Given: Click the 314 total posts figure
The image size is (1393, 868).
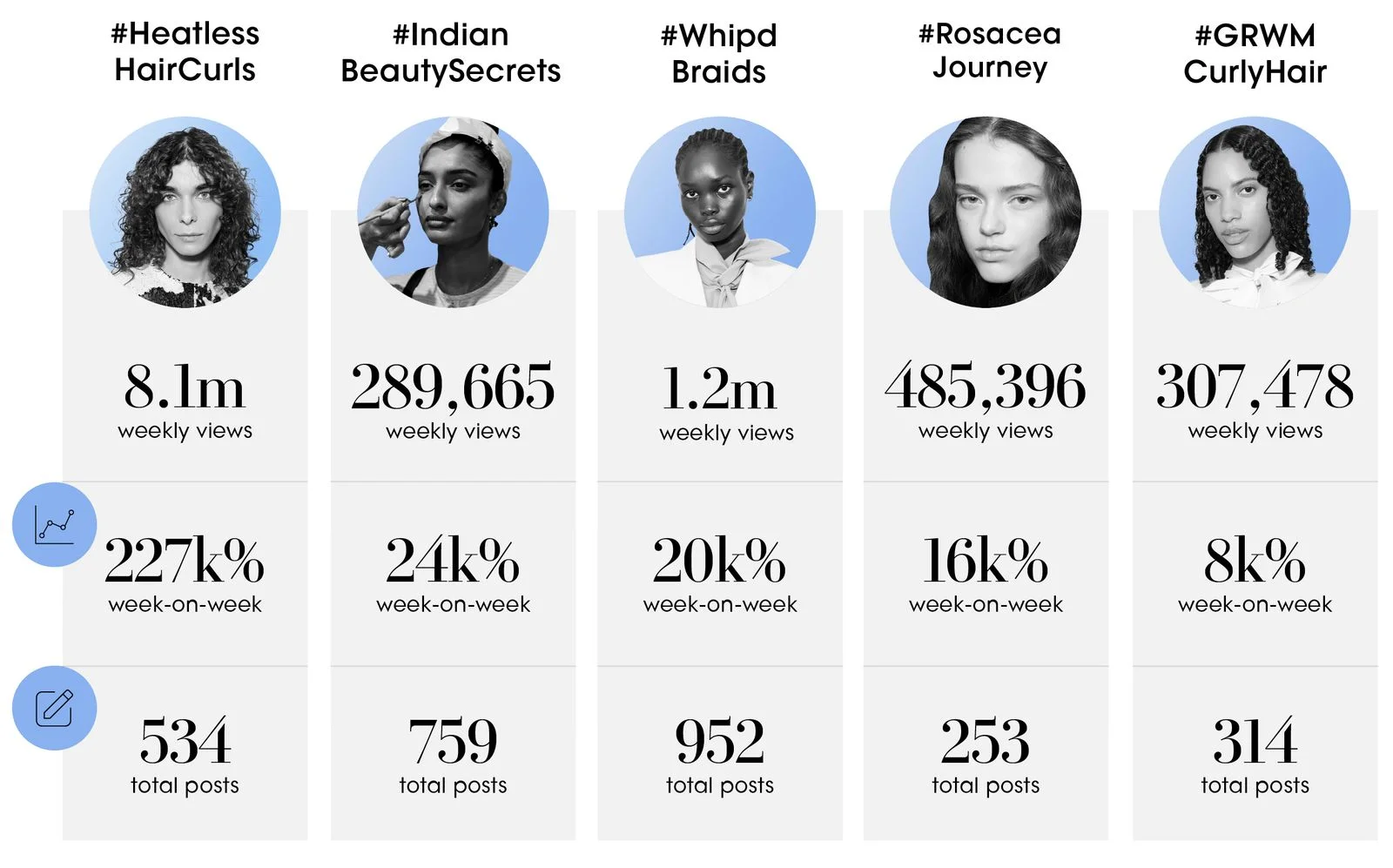Looking at the screenshot, I should 1255,755.
